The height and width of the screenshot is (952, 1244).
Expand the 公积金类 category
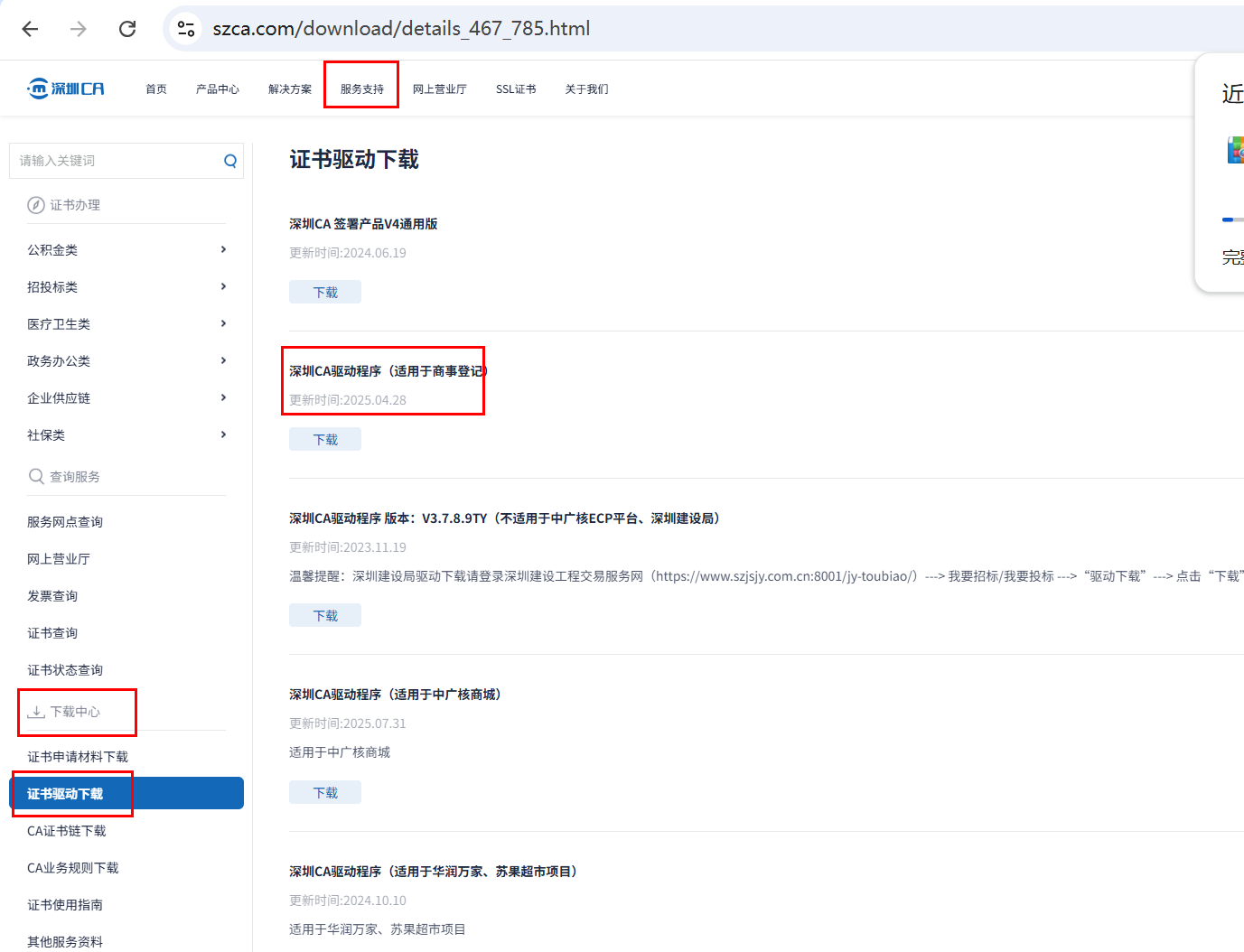click(223, 249)
